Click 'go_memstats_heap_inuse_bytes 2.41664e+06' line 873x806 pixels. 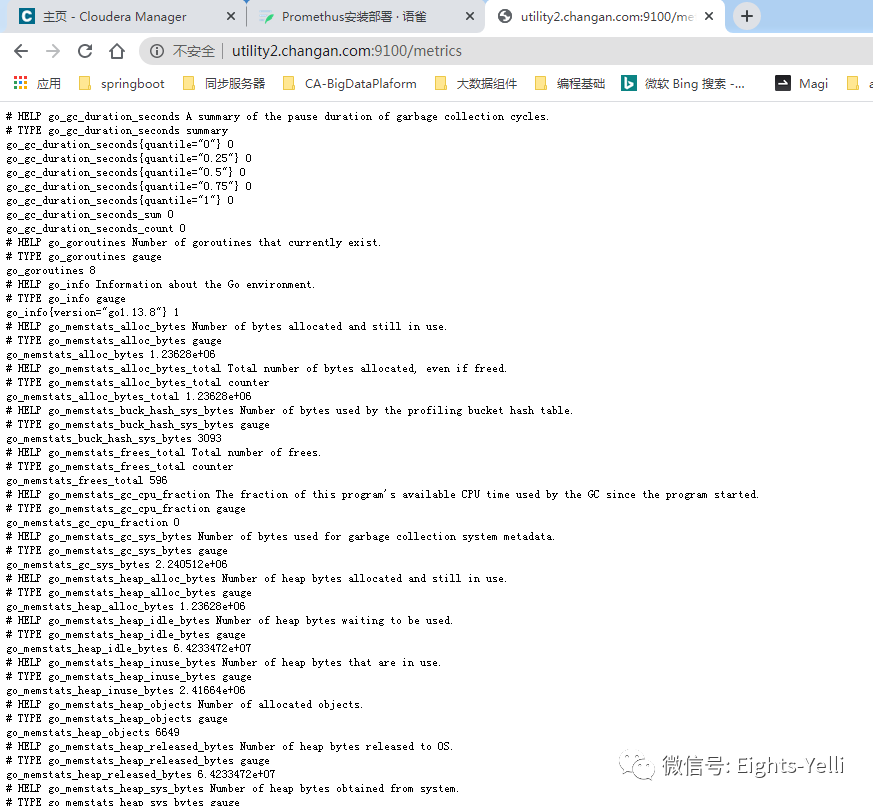tap(126, 690)
